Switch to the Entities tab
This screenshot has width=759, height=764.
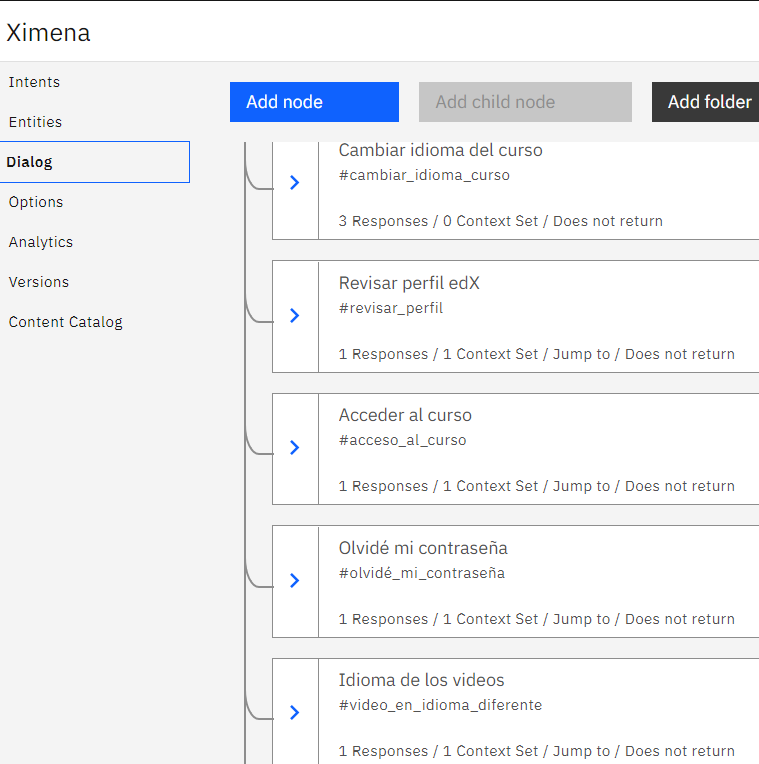point(36,122)
